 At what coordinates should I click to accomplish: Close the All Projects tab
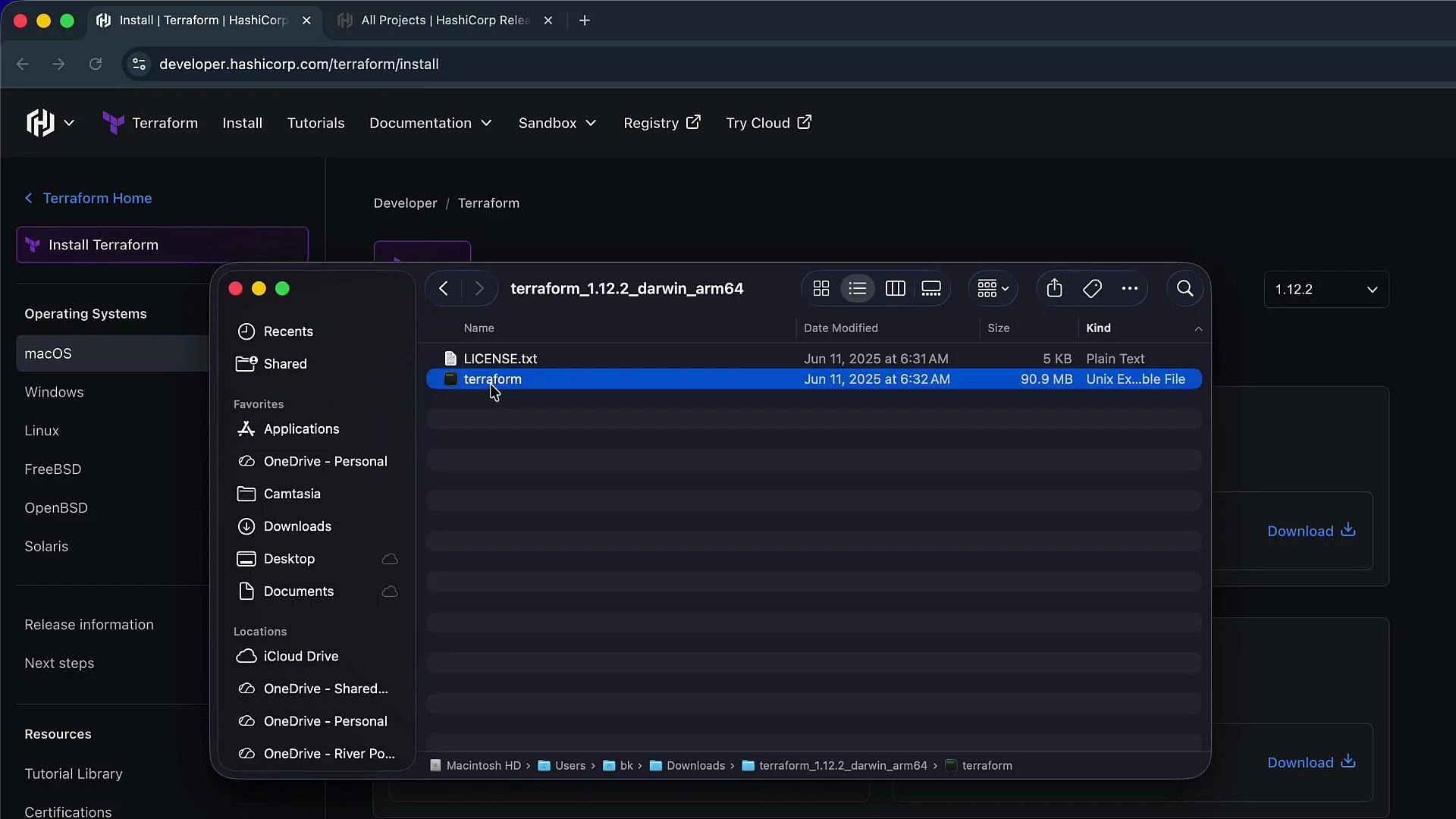click(x=548, y=20)
